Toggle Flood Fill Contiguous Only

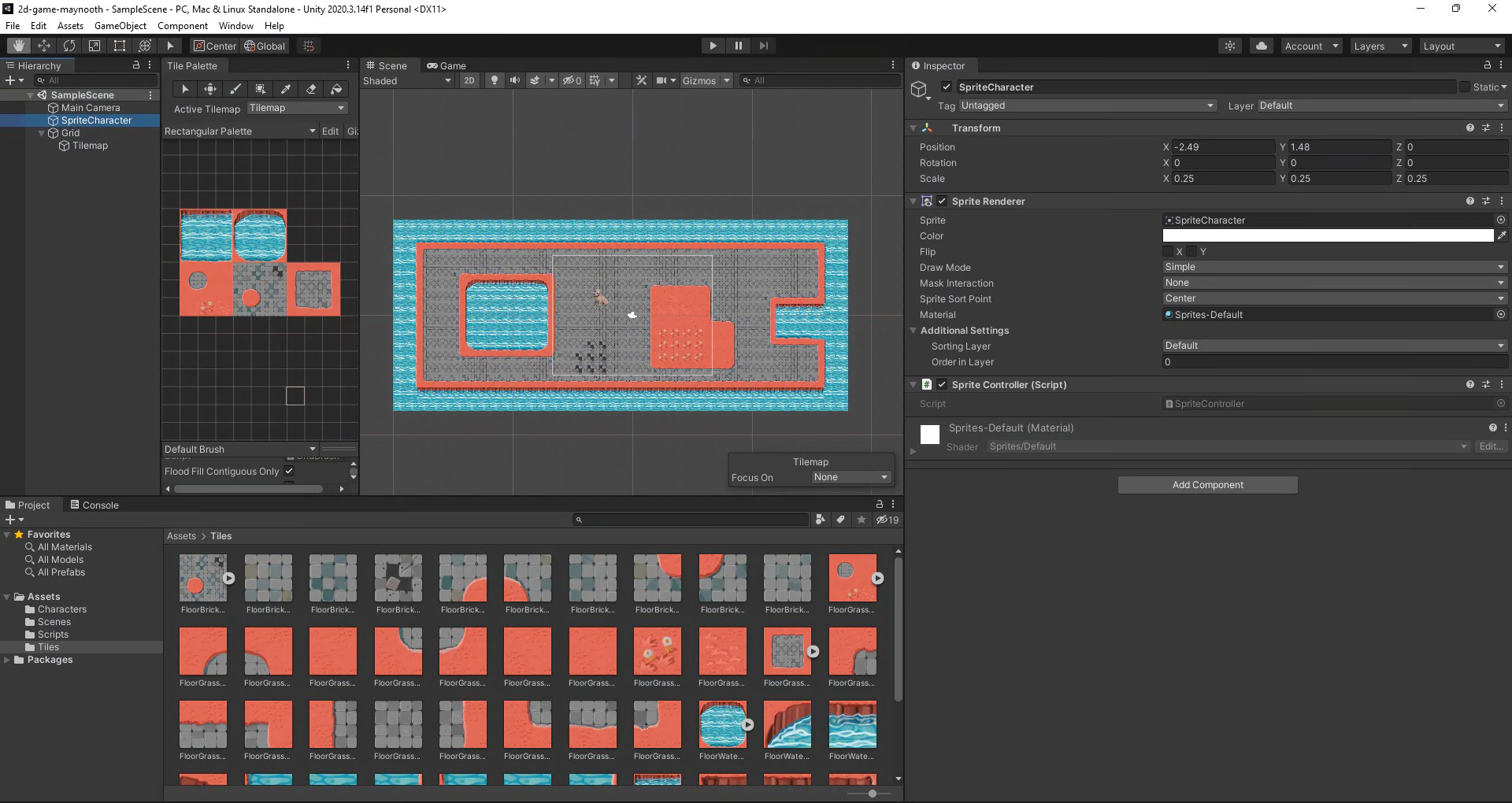tap(289, 471)
